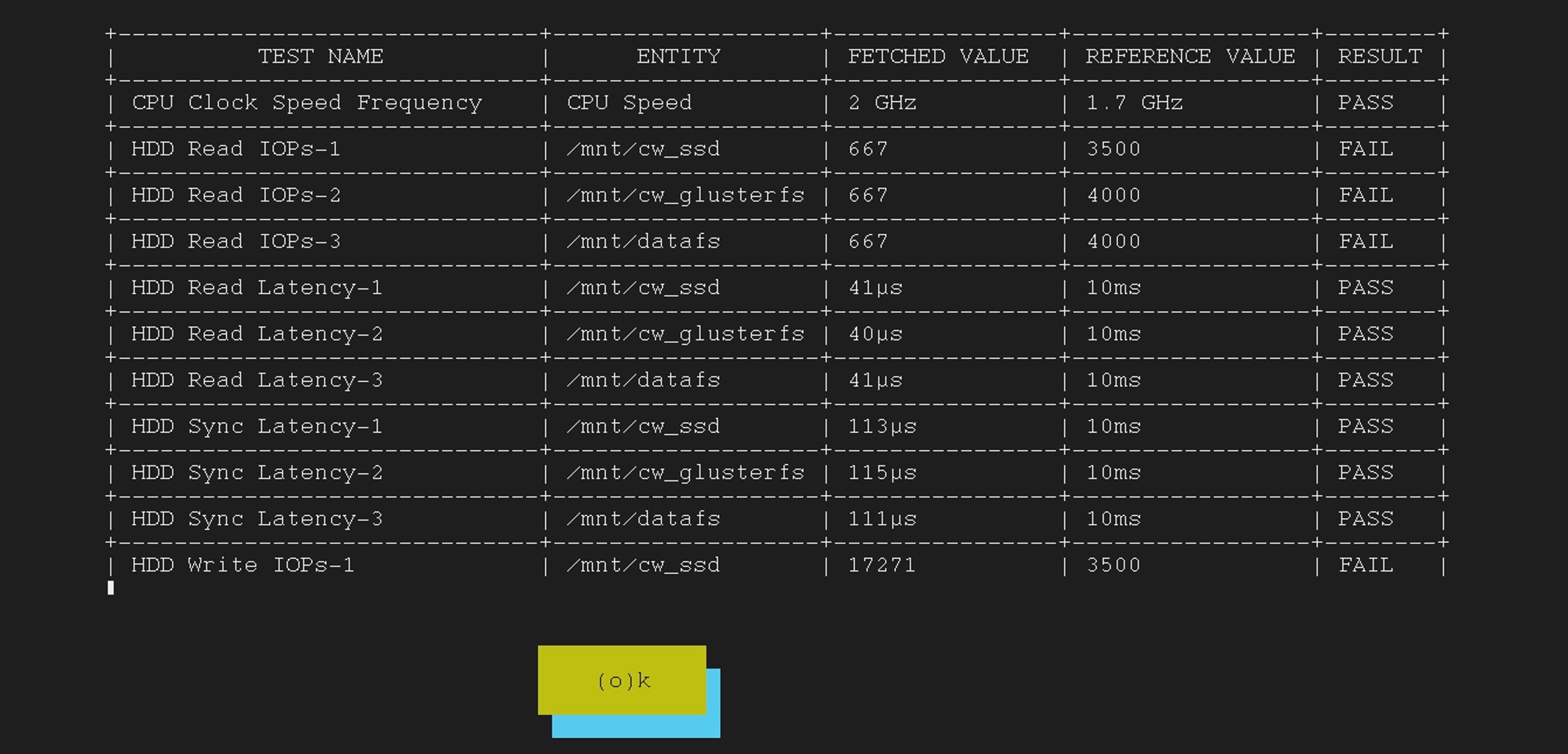The height and width of the screenshot is (754, 1568).
Task: Click the 41µs value for Read Latency-1
Action: [x=875, y=288]
